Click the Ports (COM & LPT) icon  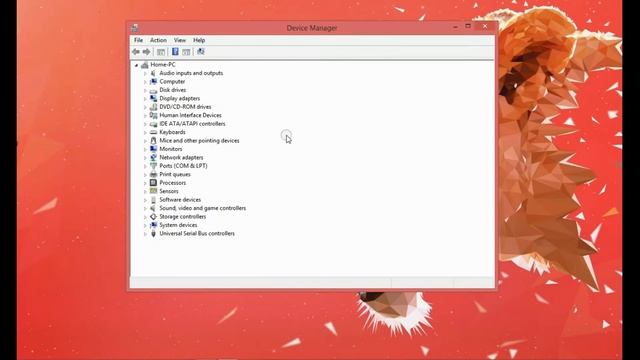(x=153, y=166)
